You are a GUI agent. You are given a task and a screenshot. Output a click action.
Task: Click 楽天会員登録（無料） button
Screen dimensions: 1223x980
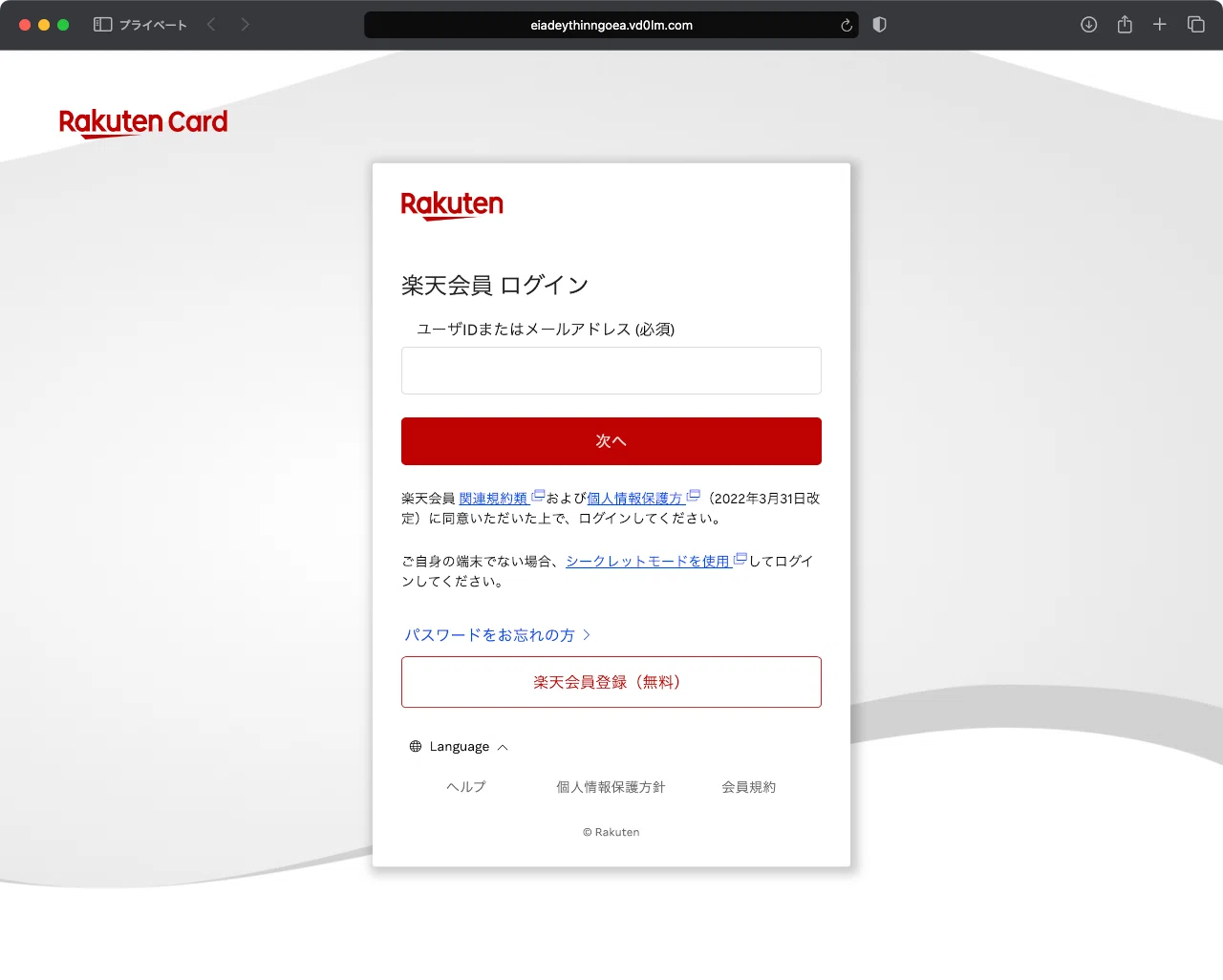pos(611,682)
